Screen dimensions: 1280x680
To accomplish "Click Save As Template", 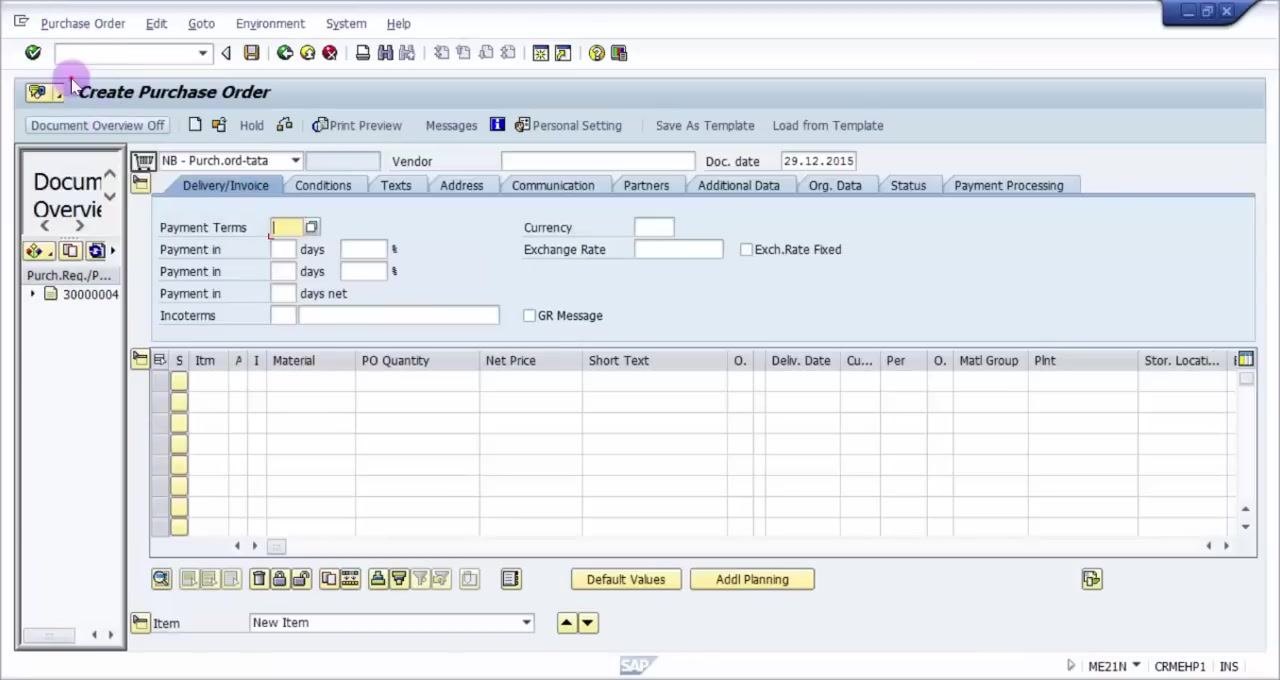I will [x=705, y=125].
